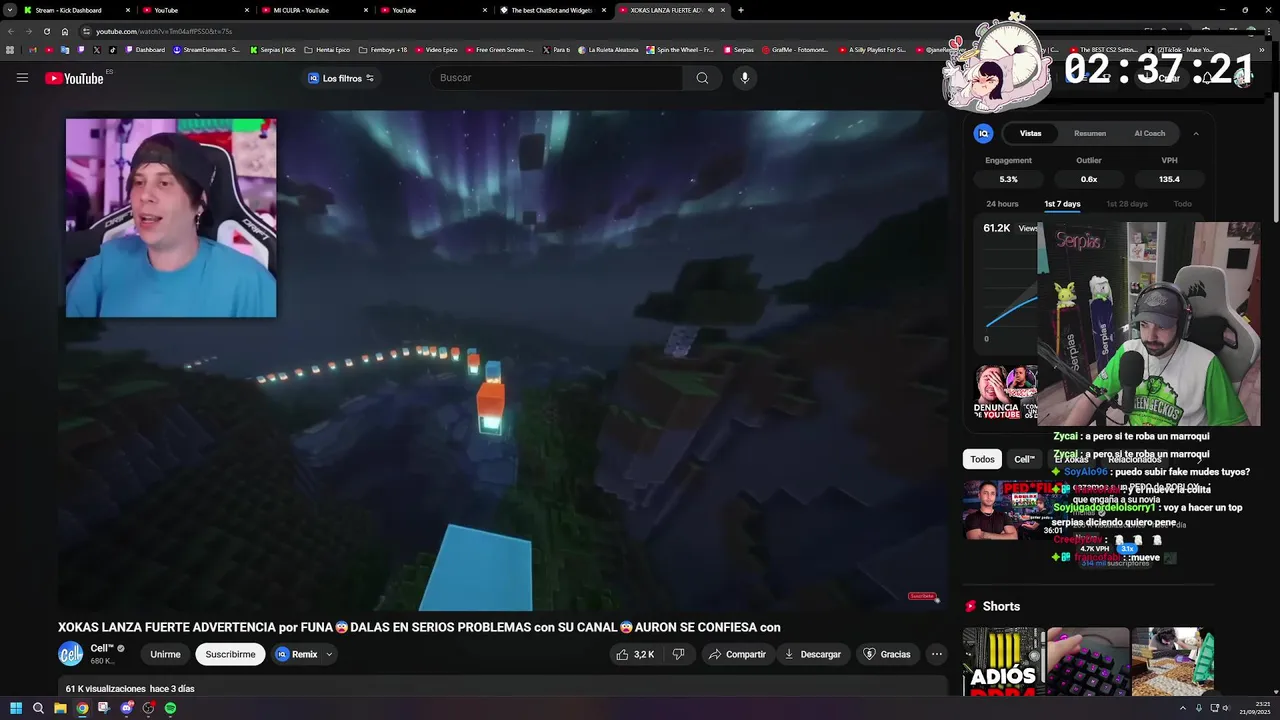Go to YouTube home via logo

(75, 78)
